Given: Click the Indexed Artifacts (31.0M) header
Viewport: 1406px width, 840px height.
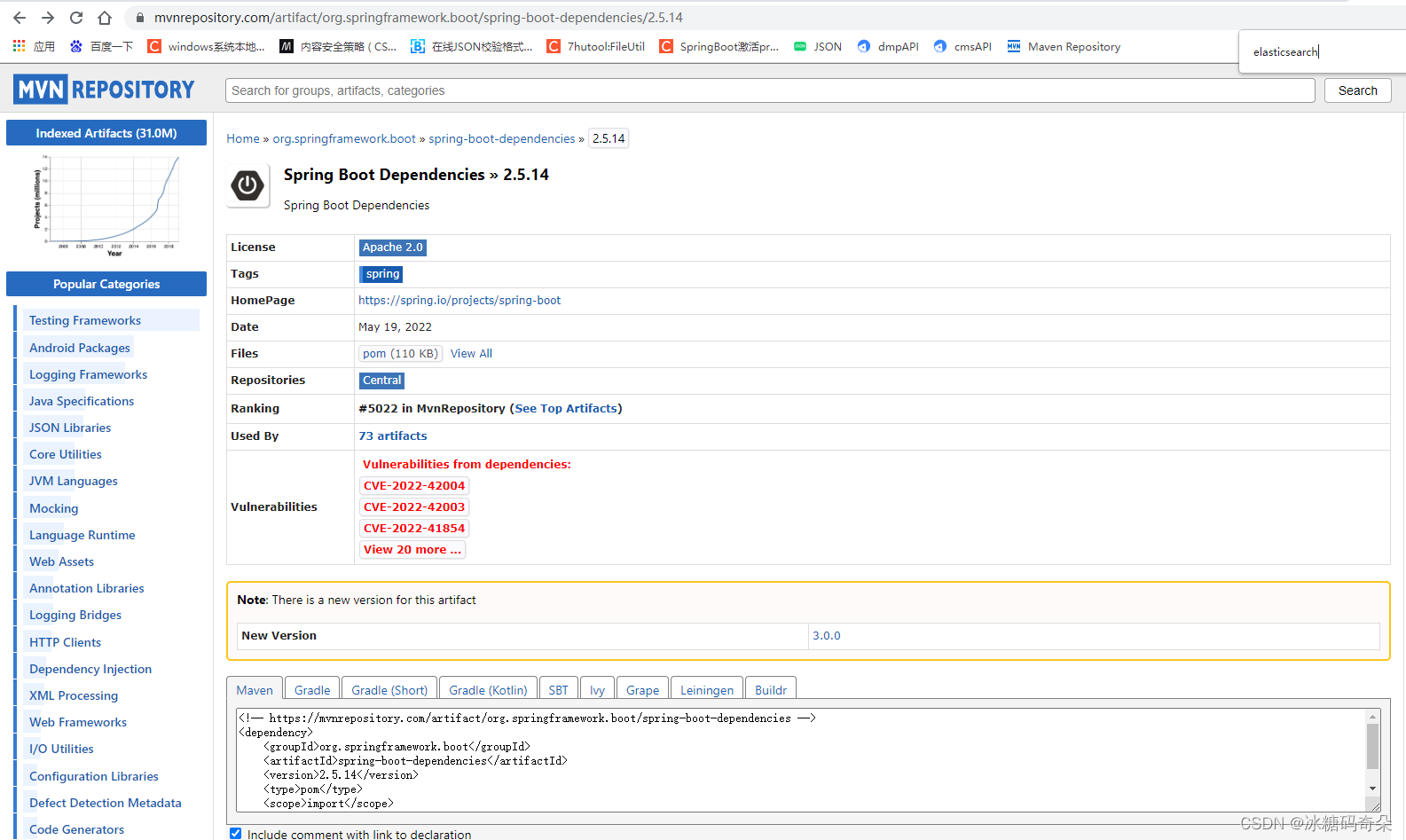Looking at the screenshot, I should [x=106, y=133].
